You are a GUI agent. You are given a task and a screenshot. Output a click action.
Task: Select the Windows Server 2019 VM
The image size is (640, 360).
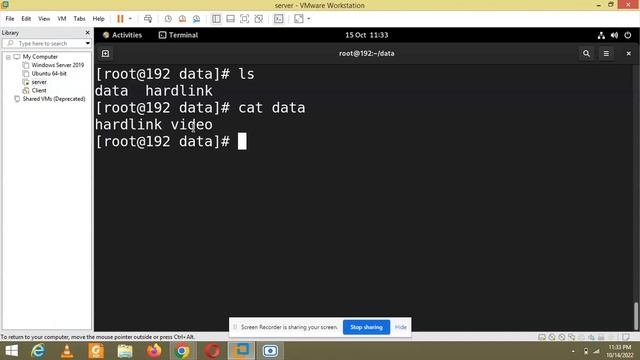[x=58, y=65]
